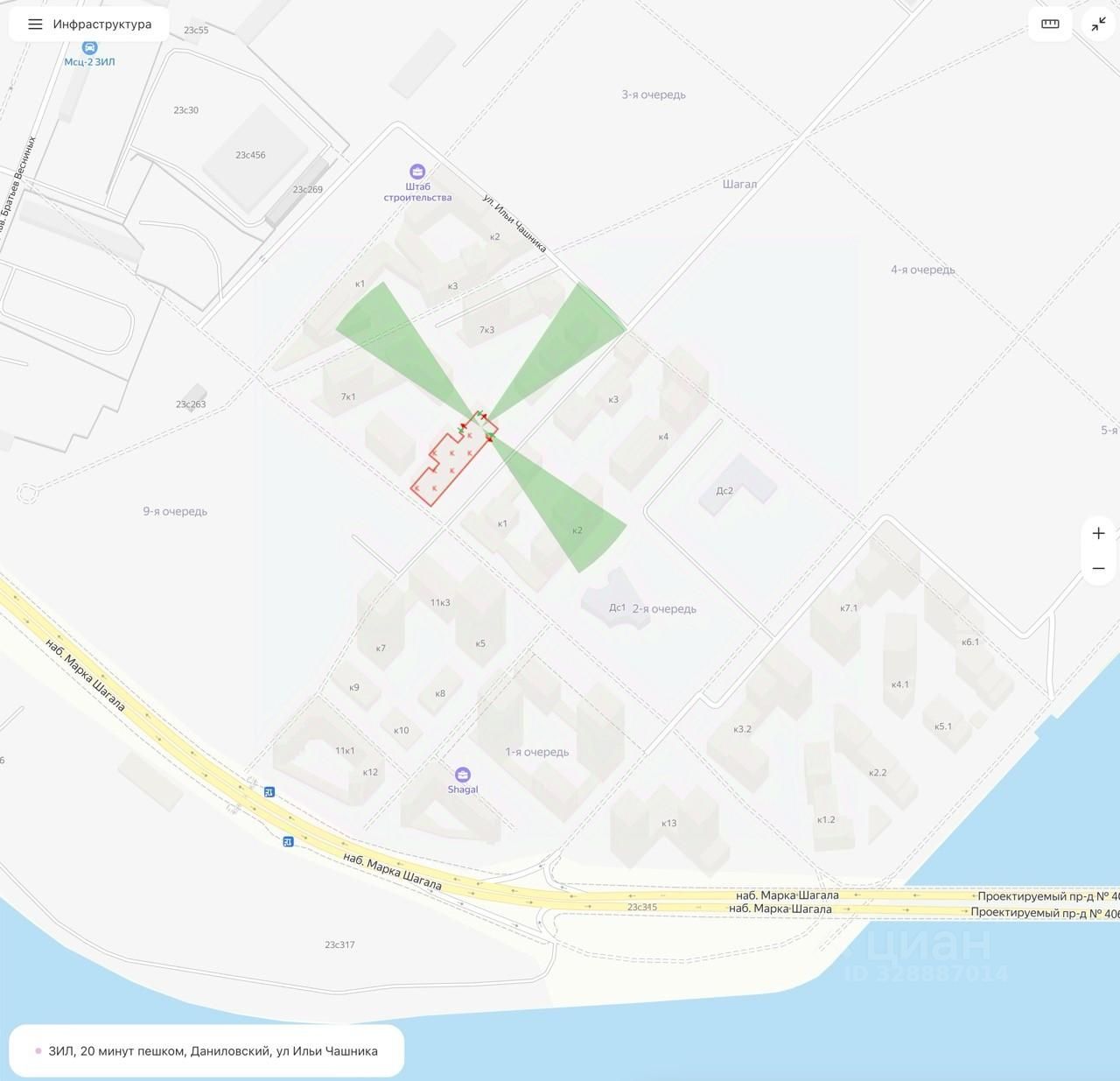1120x1081 pixels.
Task: Click the 1-я очередь area label
Action: 536,752
